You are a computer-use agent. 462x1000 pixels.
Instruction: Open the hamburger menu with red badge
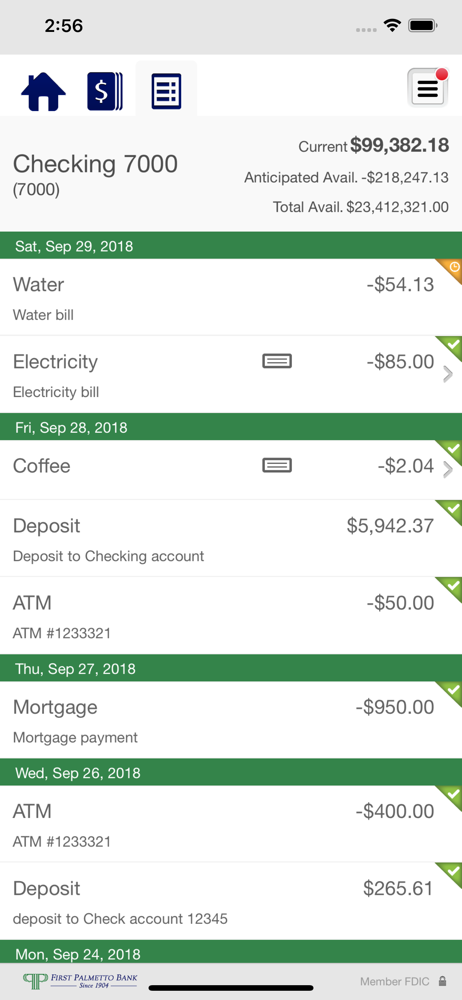[x=428, y=87]
